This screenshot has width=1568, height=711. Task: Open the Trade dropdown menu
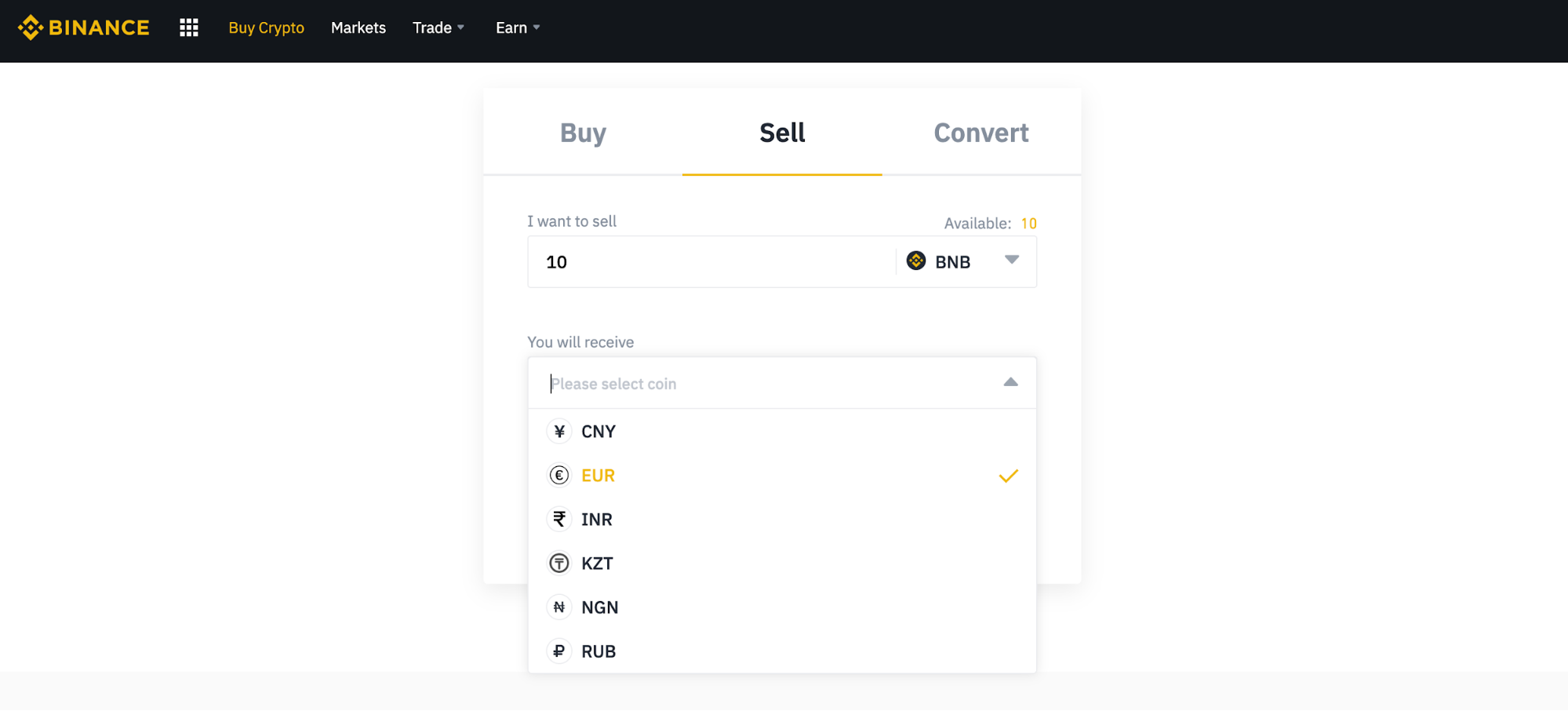tap(438, 27)
